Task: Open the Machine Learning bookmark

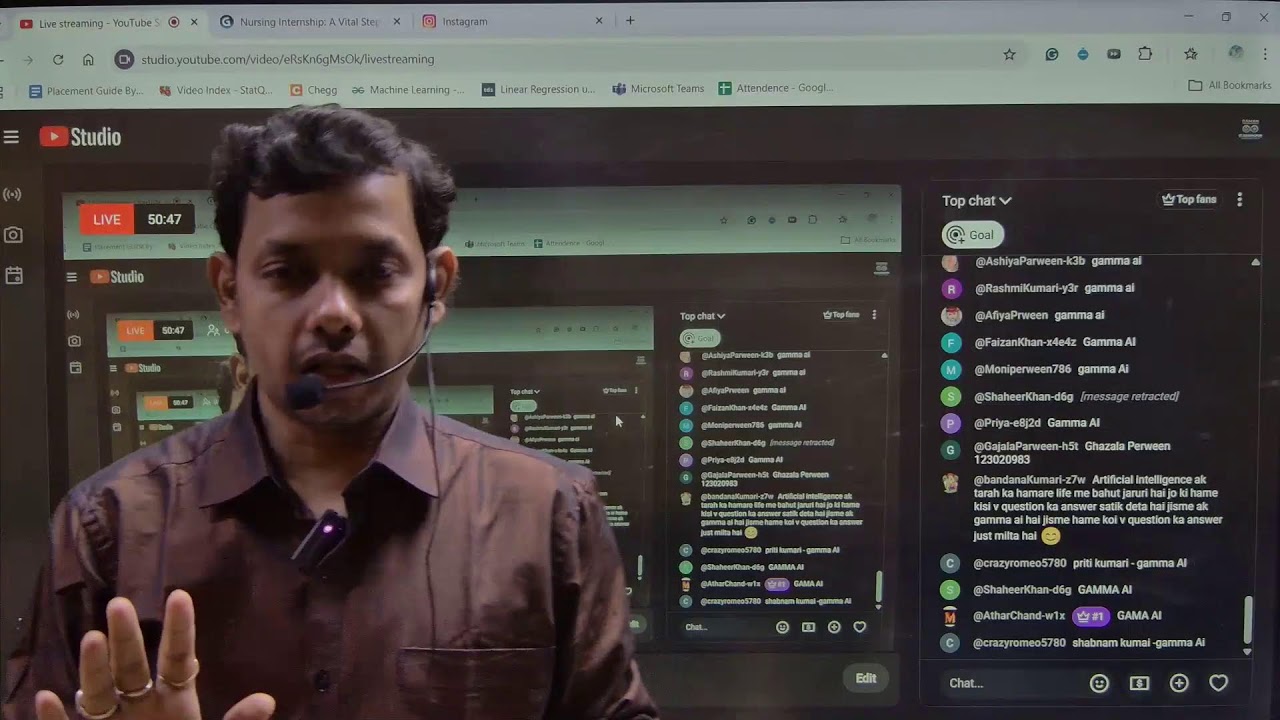Action: click(x=408, y=89)
